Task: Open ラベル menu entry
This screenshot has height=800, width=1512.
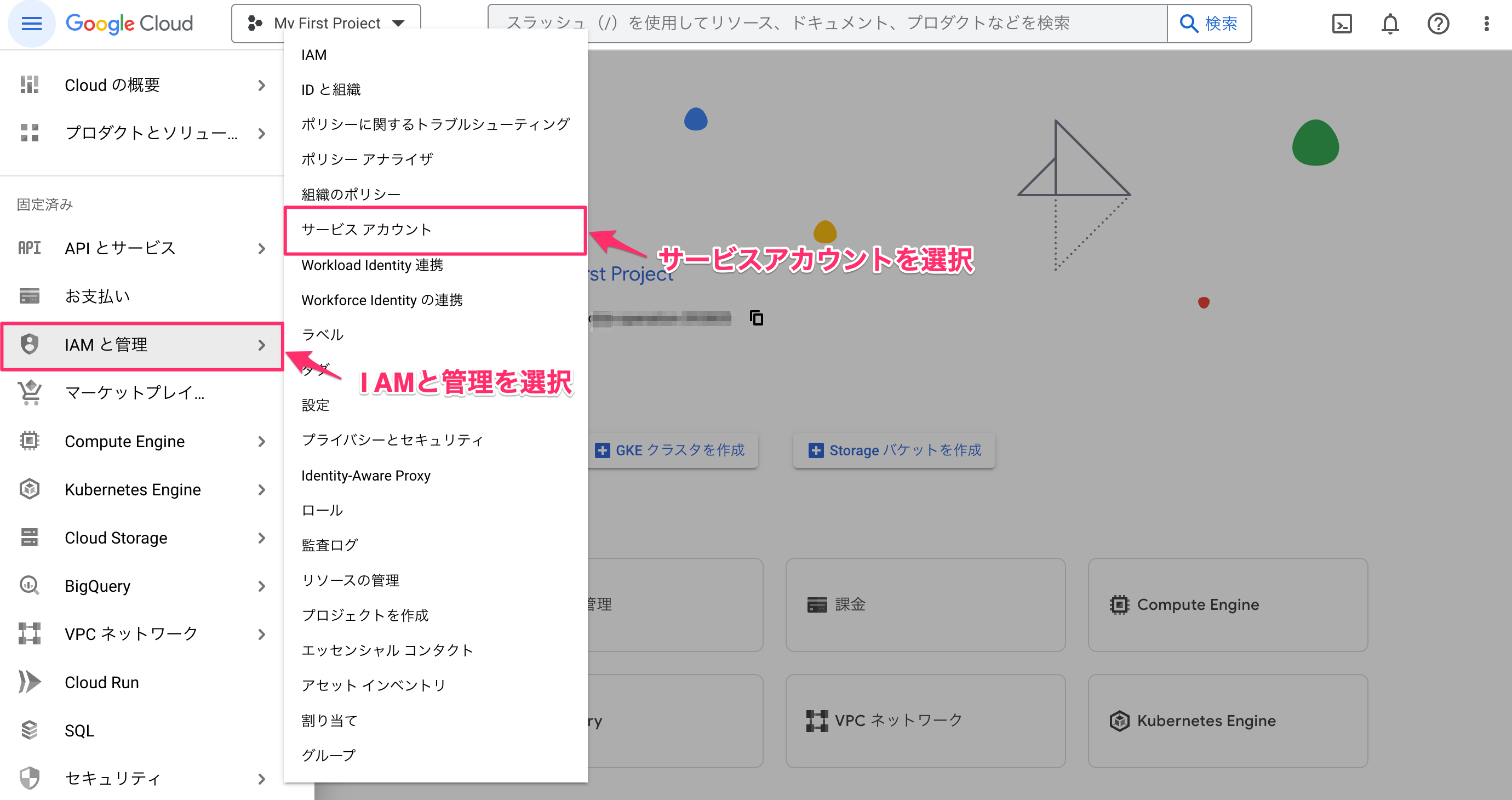Action: pos(435,335)
